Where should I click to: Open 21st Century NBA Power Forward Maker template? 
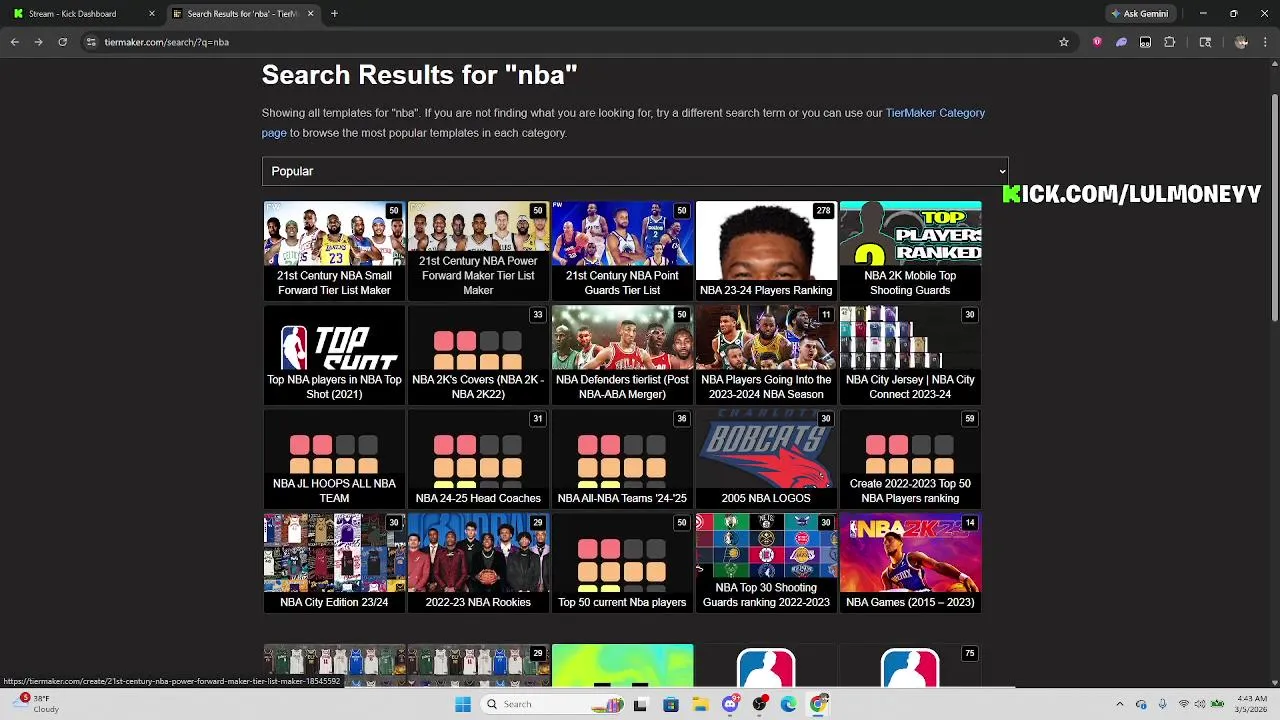point(478,250)
